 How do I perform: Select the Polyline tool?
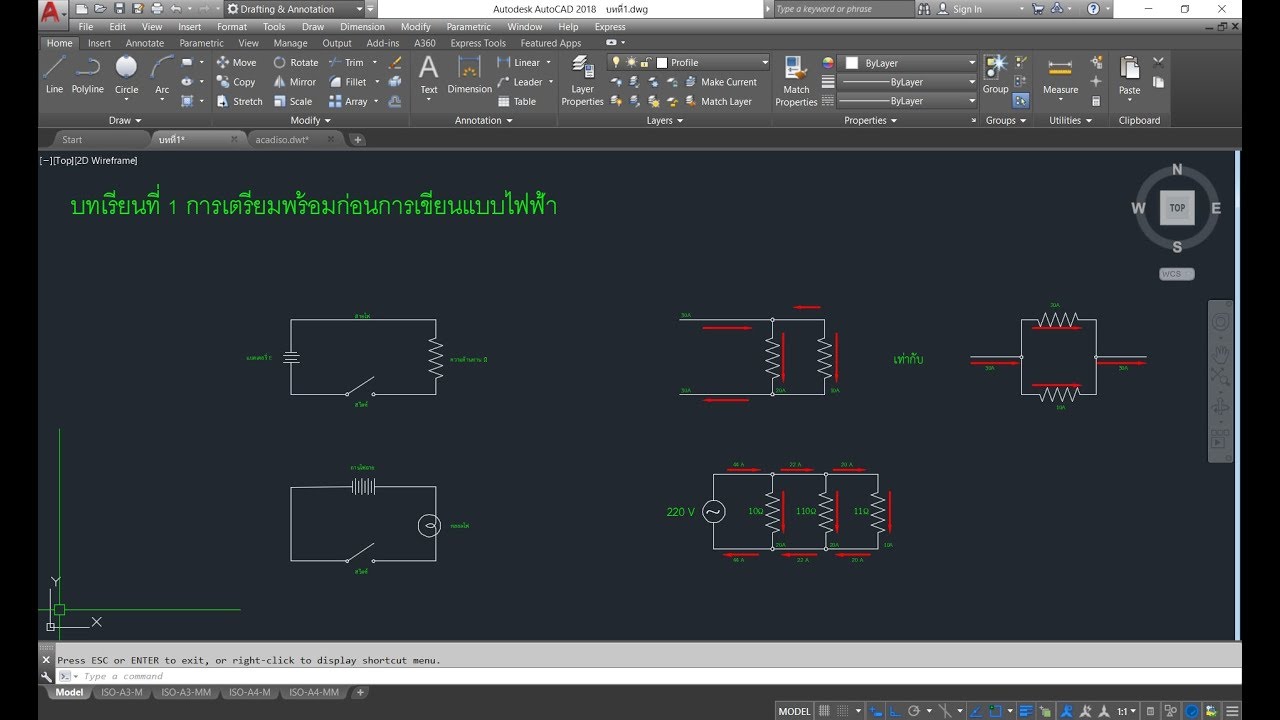[88, 75]
